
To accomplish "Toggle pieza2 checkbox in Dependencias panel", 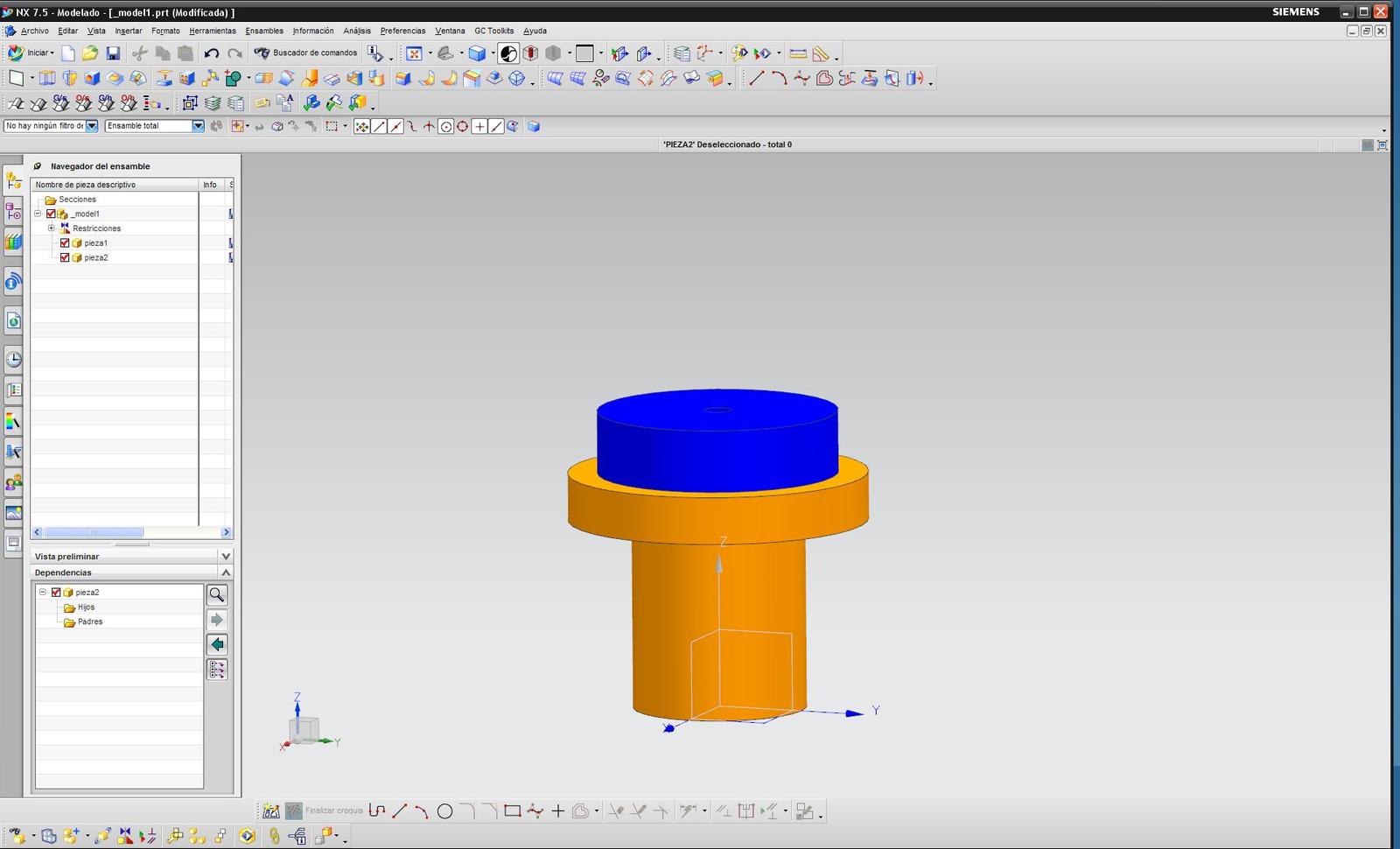I will coord(56,593).
